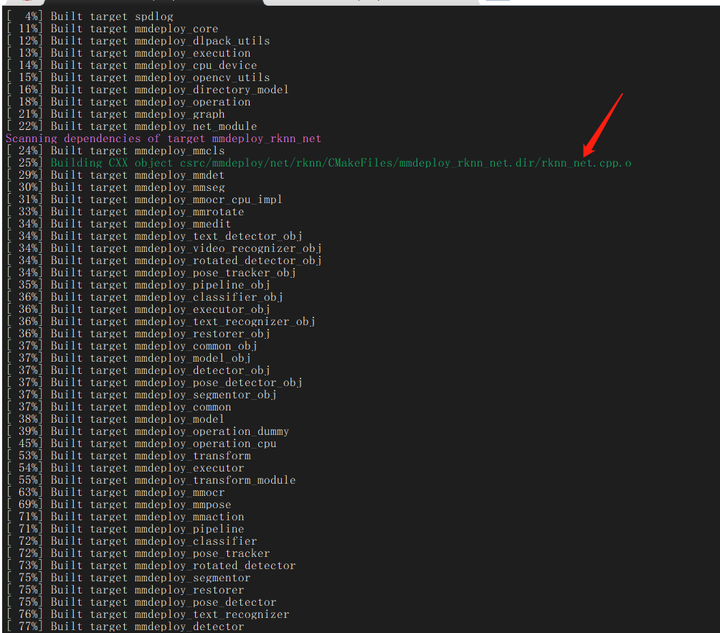This screenshot has height=633, width=720.
Task: Click the 'Built target spdlog' line
Action: click(90, 17)
